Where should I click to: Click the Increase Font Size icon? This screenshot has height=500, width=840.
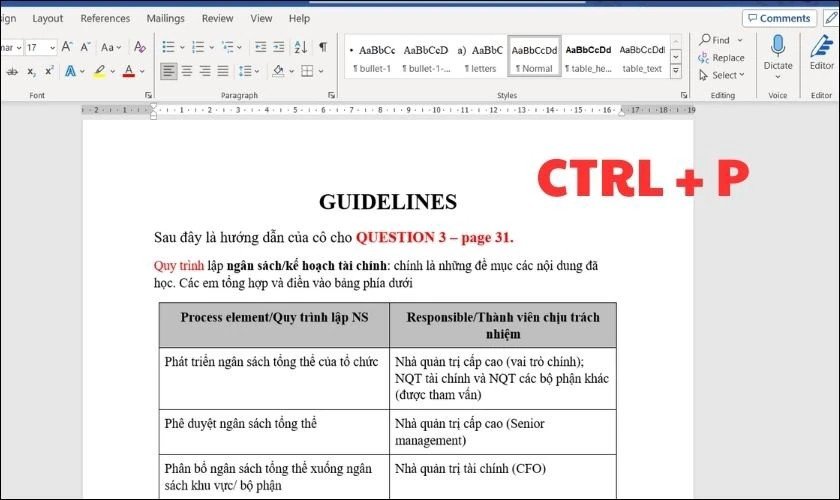click(66, 47)
